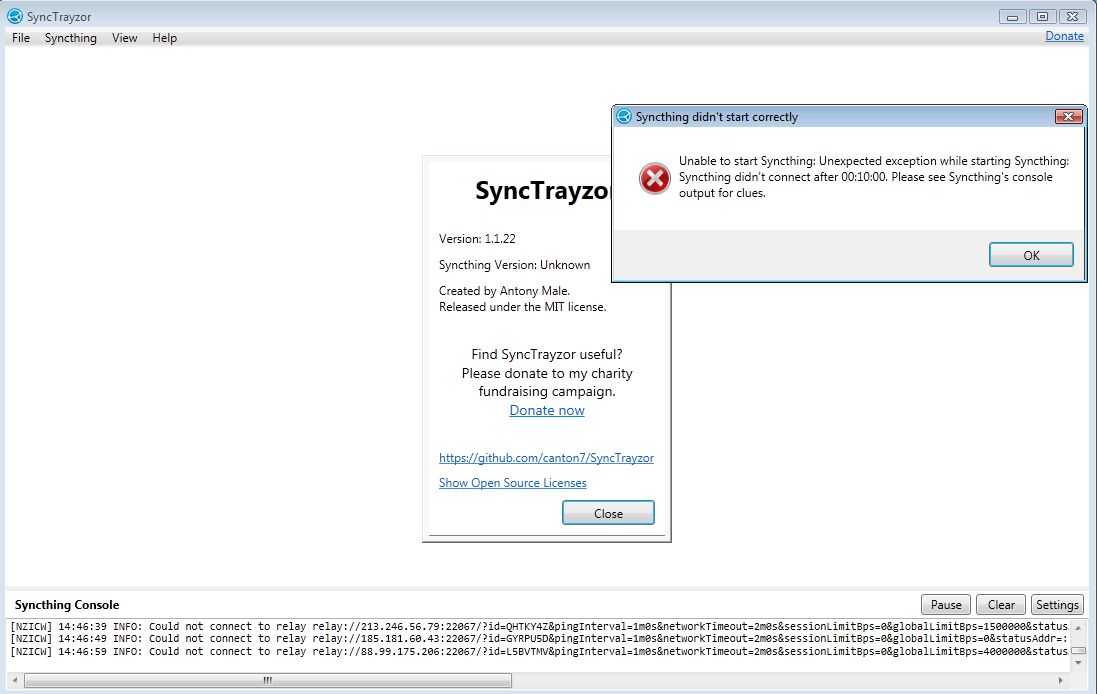This screenshot has width=1097, height=694.
Task: Click the red error cross icon
Action: [653, 179]
